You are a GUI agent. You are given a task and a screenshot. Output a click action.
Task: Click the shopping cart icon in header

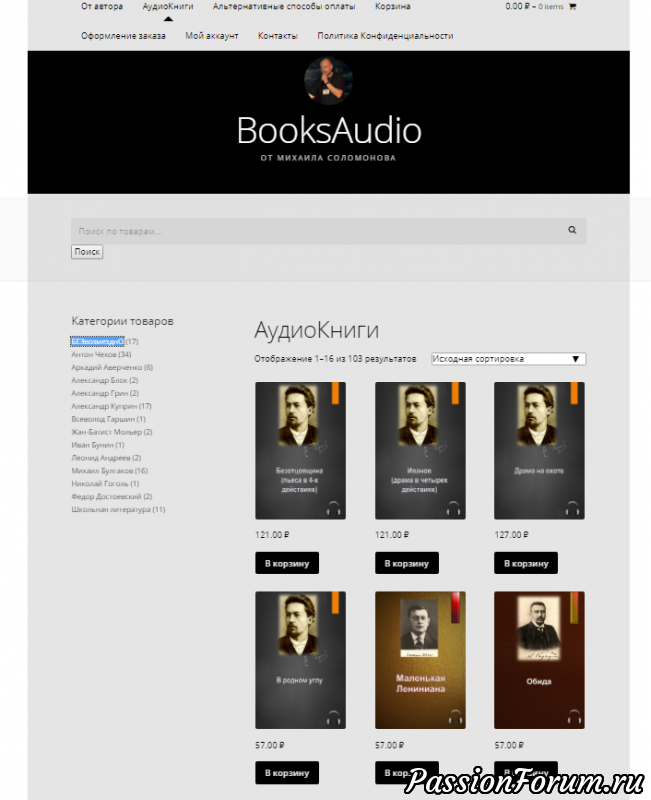(573, 6)
